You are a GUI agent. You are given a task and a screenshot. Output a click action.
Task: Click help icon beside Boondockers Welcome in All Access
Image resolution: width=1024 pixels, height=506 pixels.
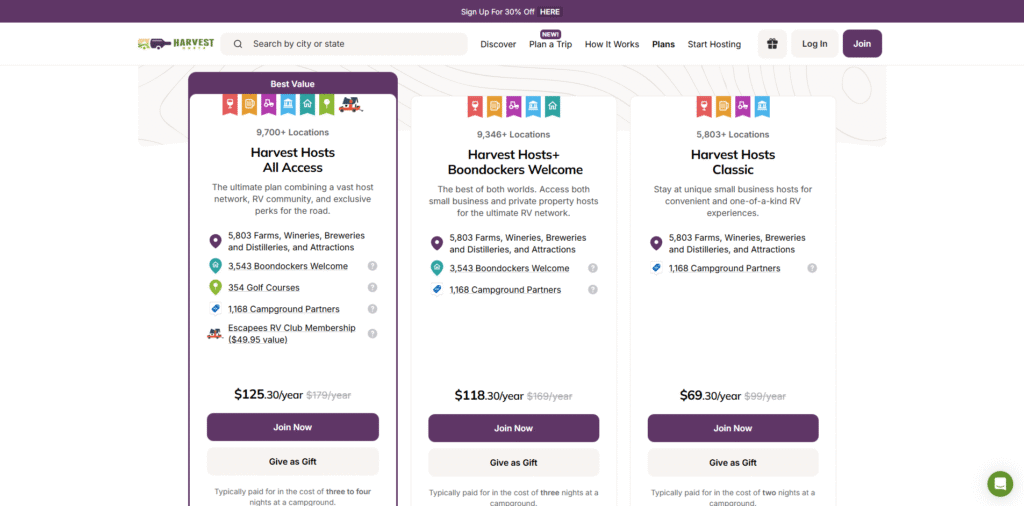(x=372, y=266)
